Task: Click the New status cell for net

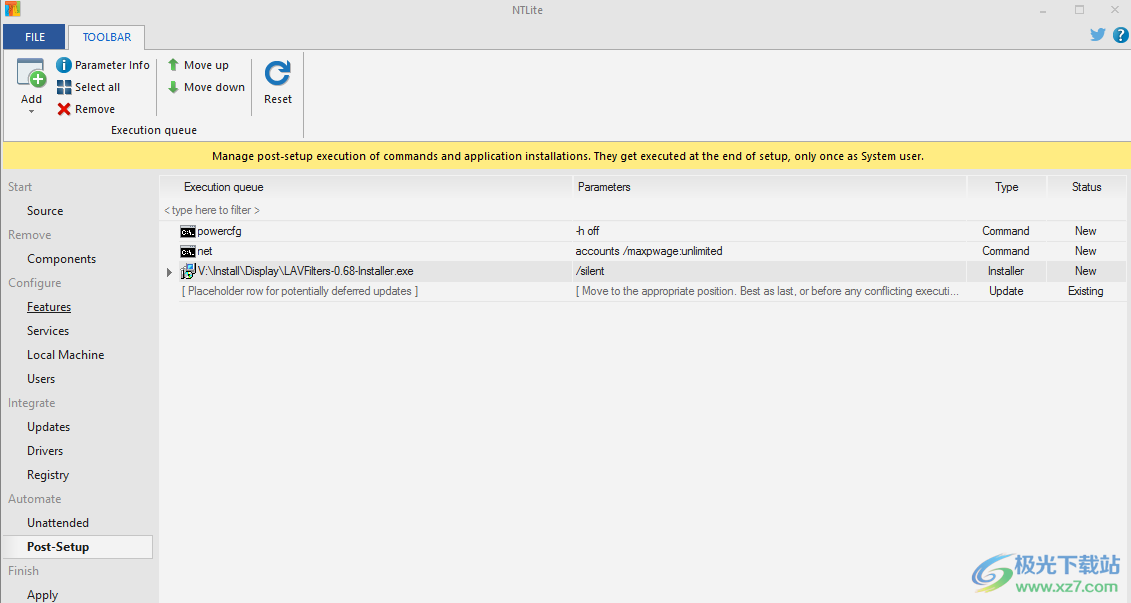Action: [x=1086, y=252]
